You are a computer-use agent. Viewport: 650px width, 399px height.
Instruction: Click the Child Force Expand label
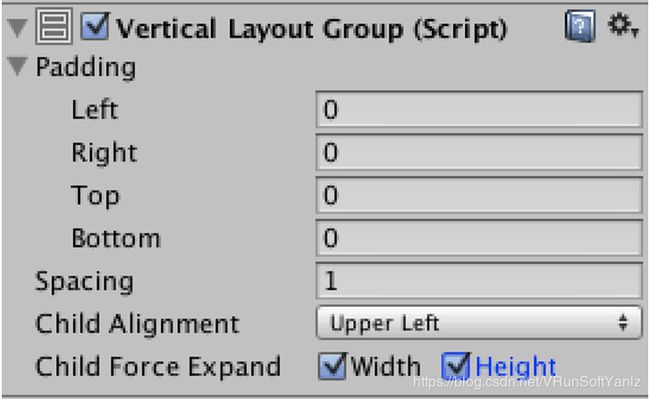pyautogui.click(x=158, y=366)
